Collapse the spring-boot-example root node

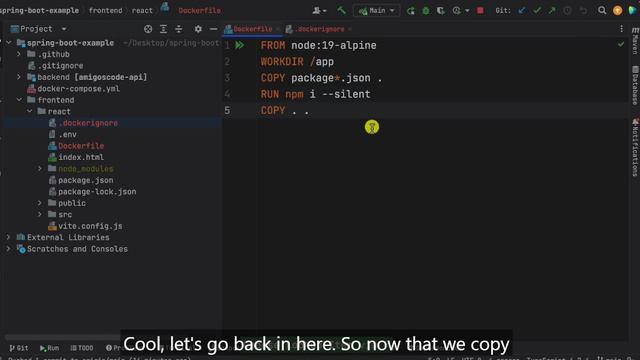point(9,42)
